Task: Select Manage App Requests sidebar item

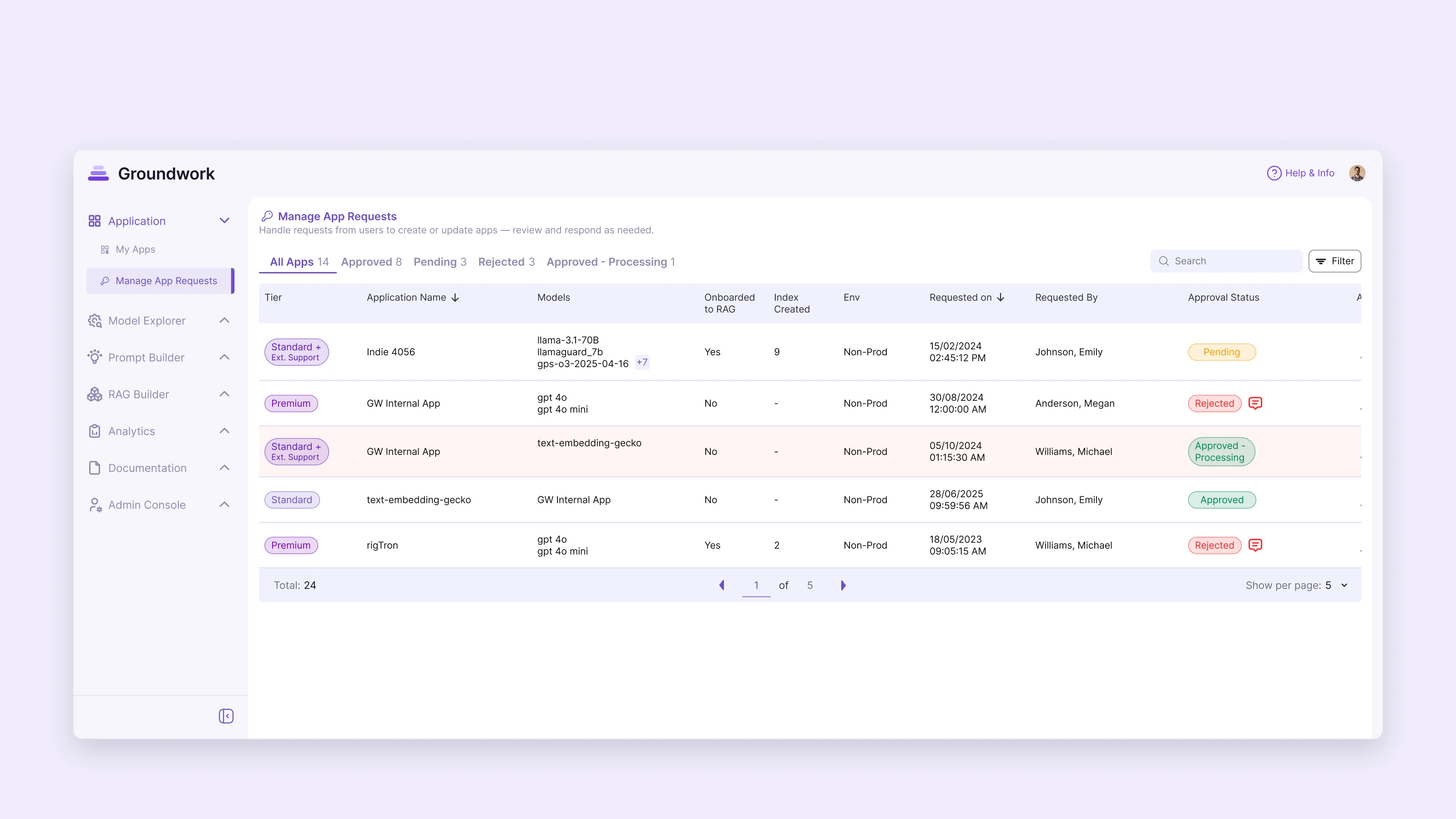Action: 160,281
